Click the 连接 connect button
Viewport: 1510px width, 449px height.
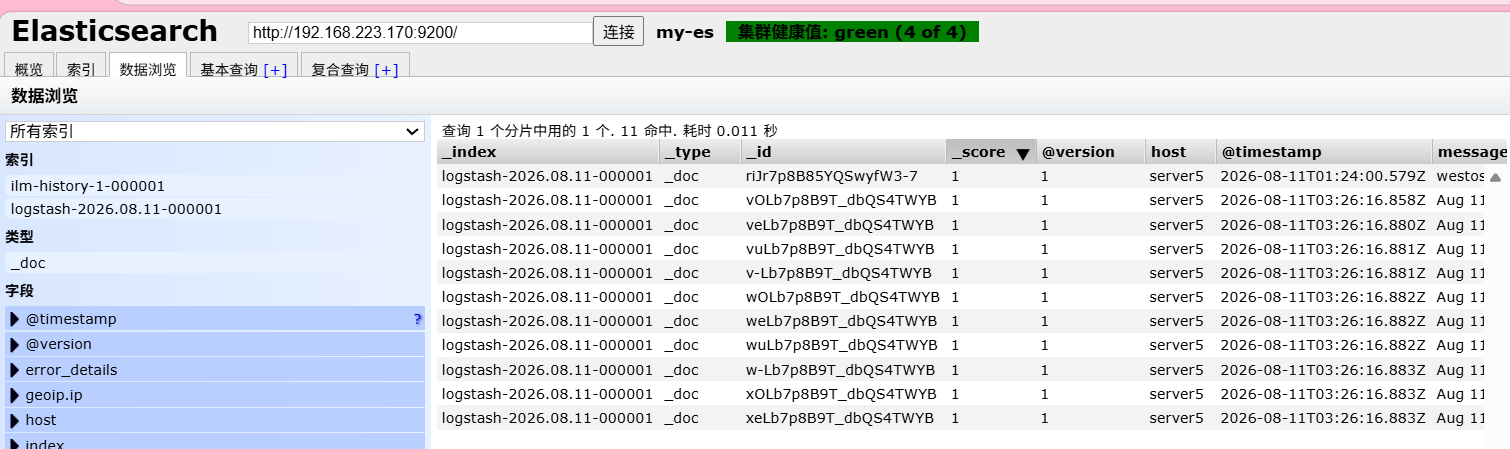pyautogui.click(x=619, y=32)
